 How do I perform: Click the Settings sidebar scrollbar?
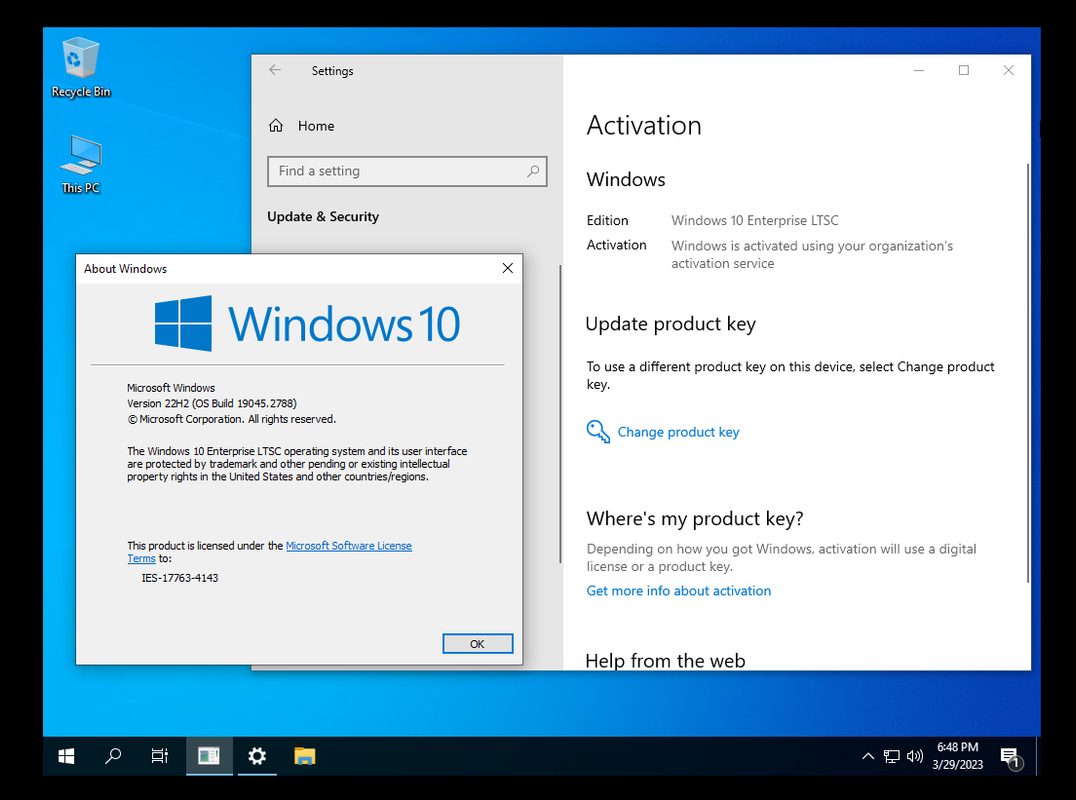pos(560,414)
